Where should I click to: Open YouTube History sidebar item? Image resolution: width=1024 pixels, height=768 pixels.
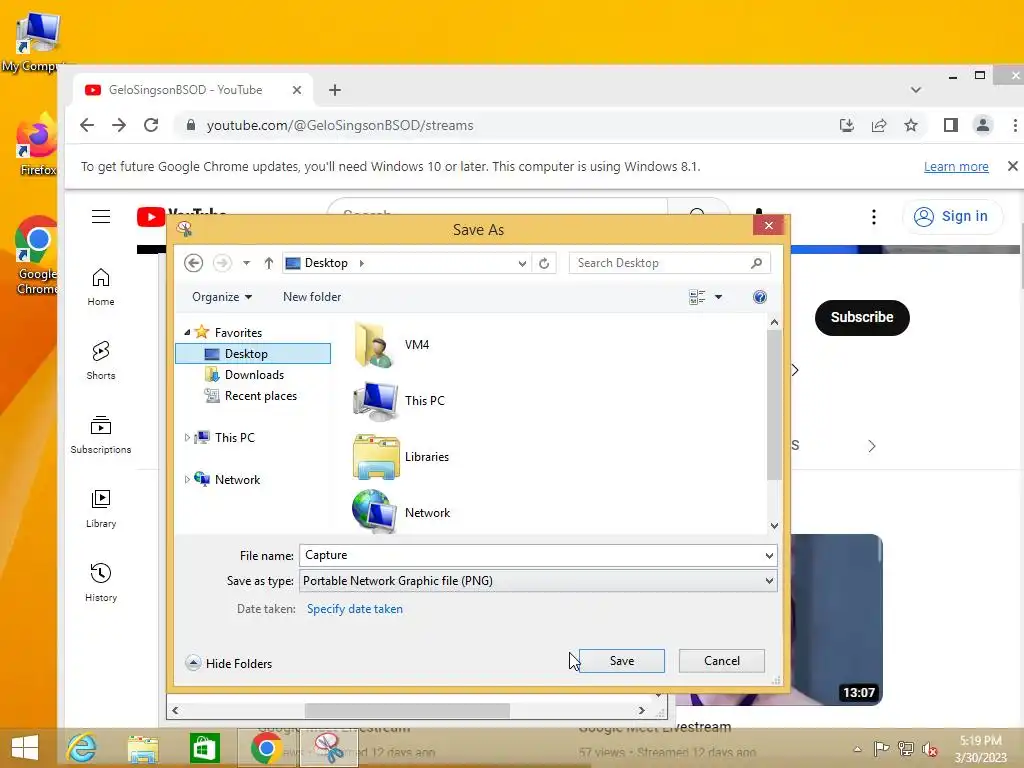[101, 583]
